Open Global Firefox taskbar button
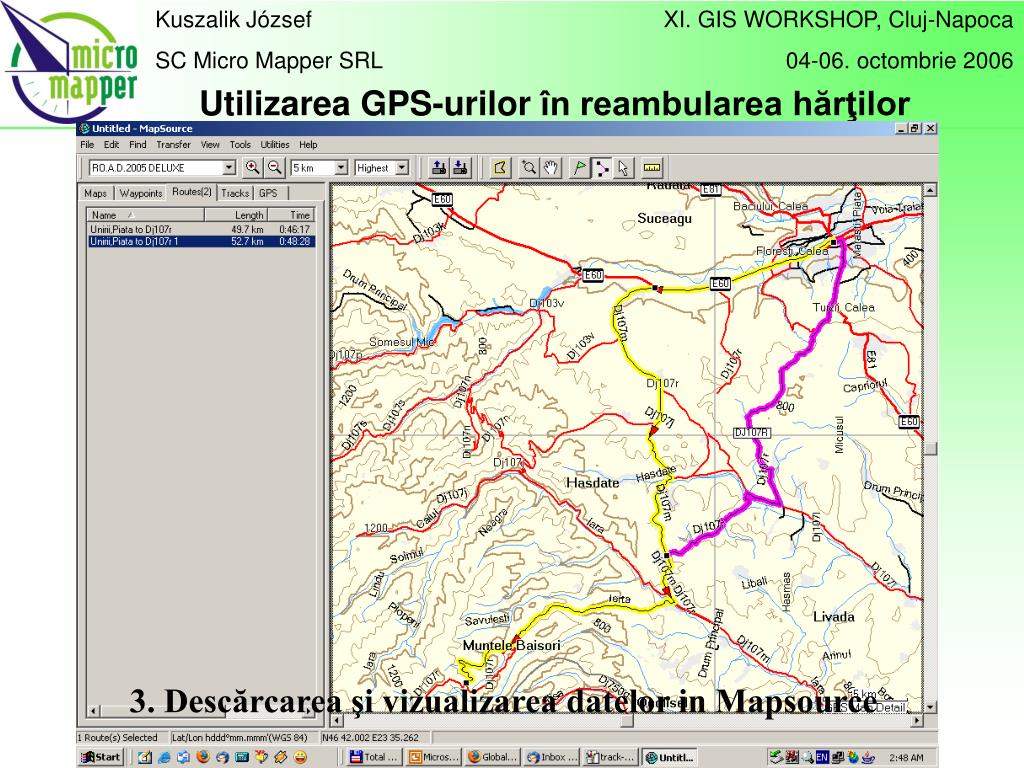The height and width of the screenshot is (768, 1024). click(492, 757)
